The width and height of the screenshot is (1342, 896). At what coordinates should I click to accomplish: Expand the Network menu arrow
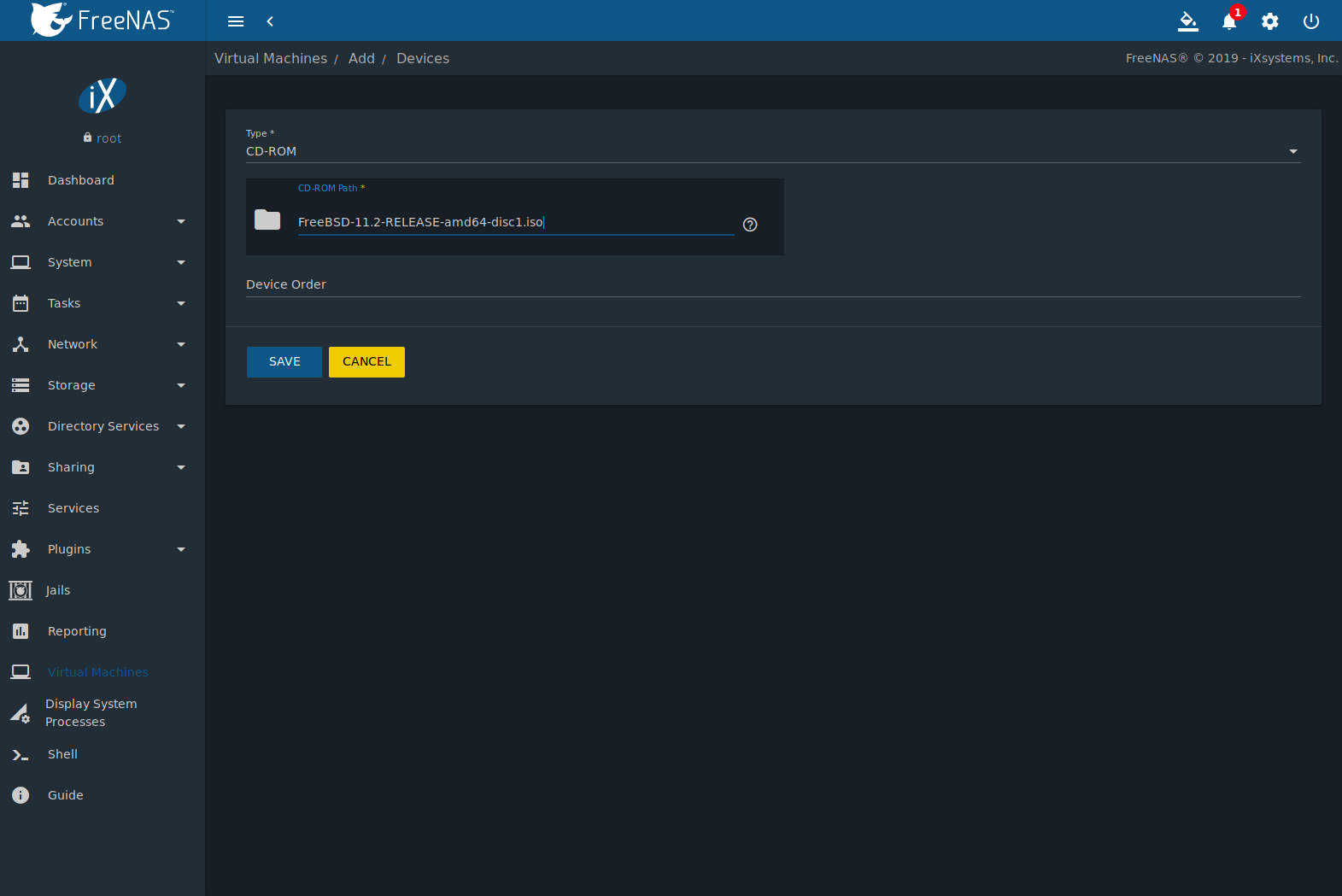click(181, 344)
